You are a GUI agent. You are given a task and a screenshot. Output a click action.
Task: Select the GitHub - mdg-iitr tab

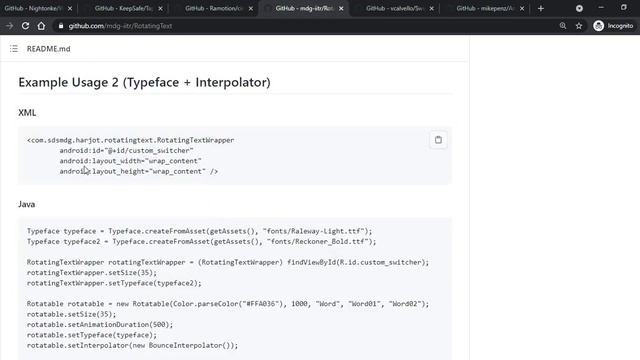pyautogui.click(x=304, y=8)
